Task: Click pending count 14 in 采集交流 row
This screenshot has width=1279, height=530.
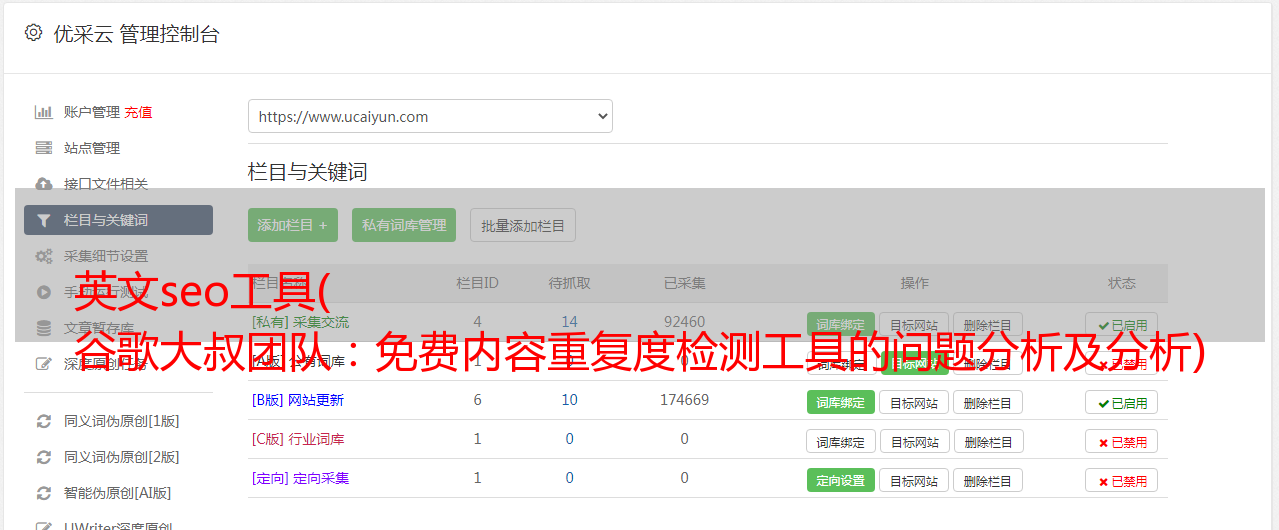Action: coord(569,322)
